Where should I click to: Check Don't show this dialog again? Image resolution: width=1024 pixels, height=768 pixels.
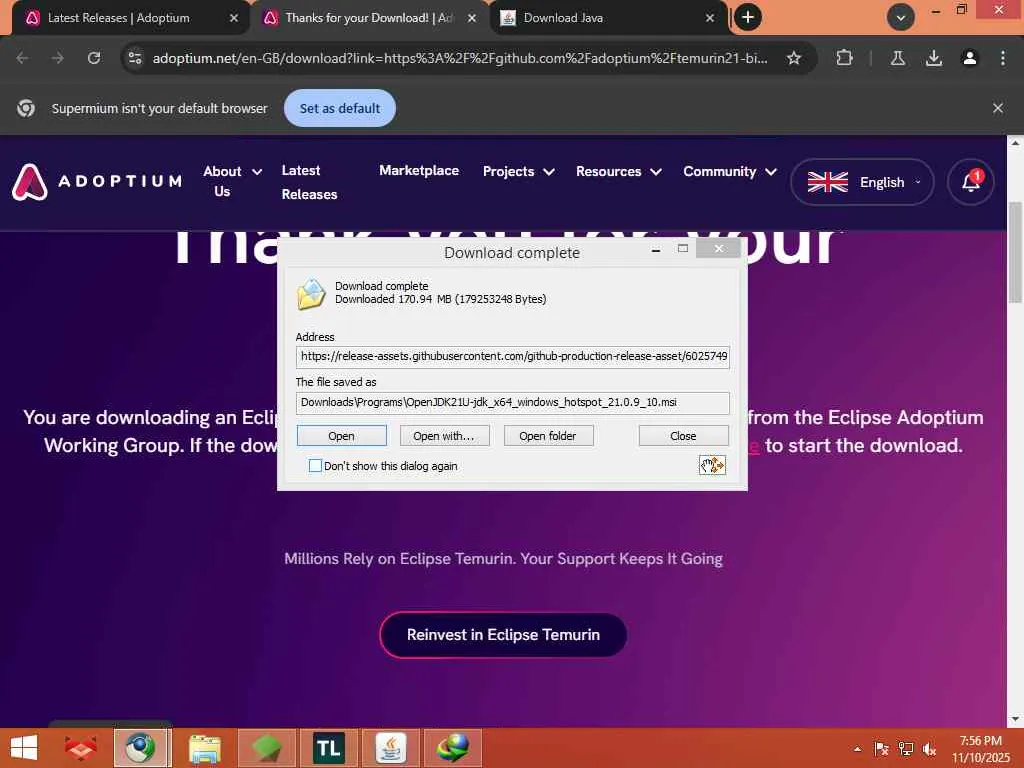(x=315, y=466)
